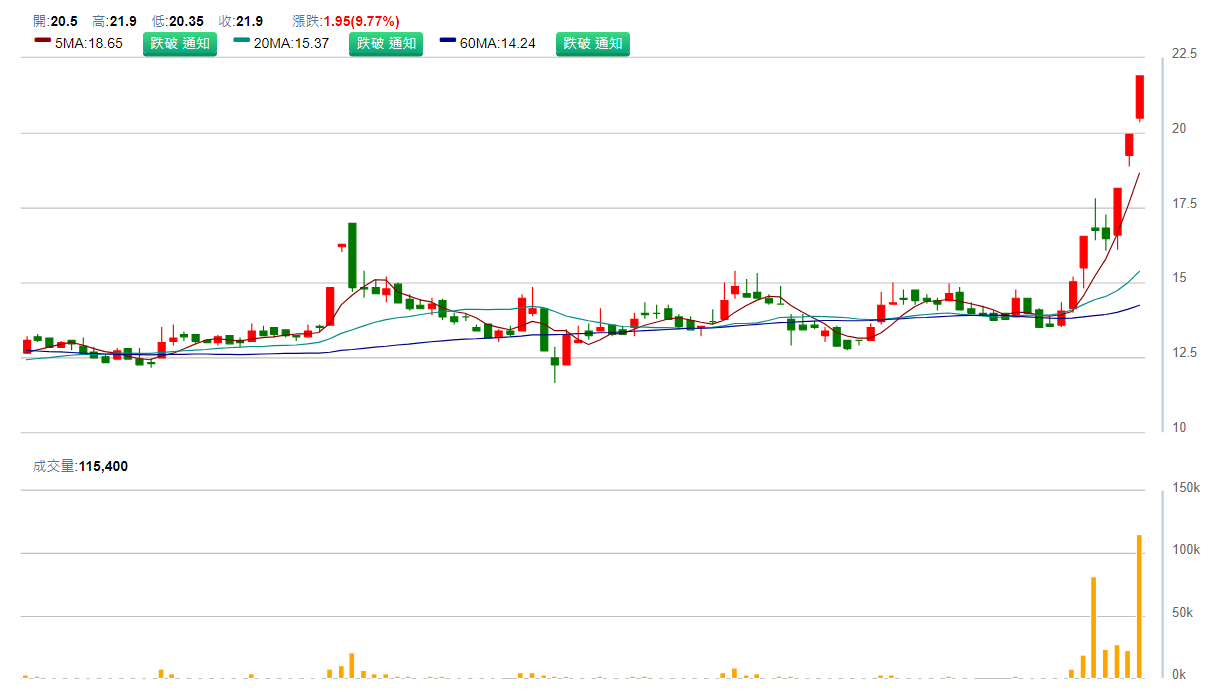This screenshot has width=1208, height=692.
Task: Select the tall green candlestick peaking near 17
Action: (352, 255)
